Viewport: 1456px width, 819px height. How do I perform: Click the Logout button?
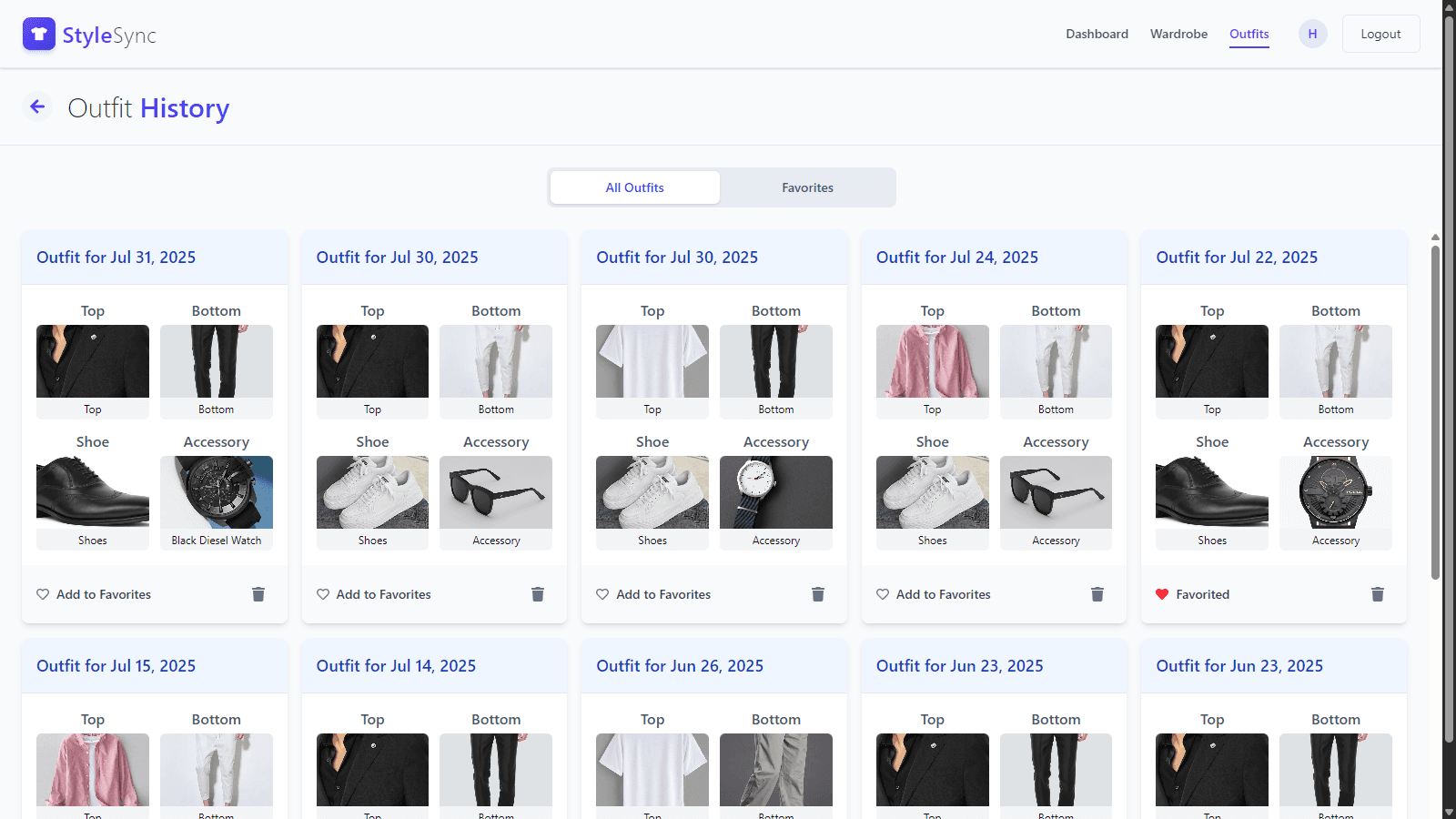[1380, 34]
